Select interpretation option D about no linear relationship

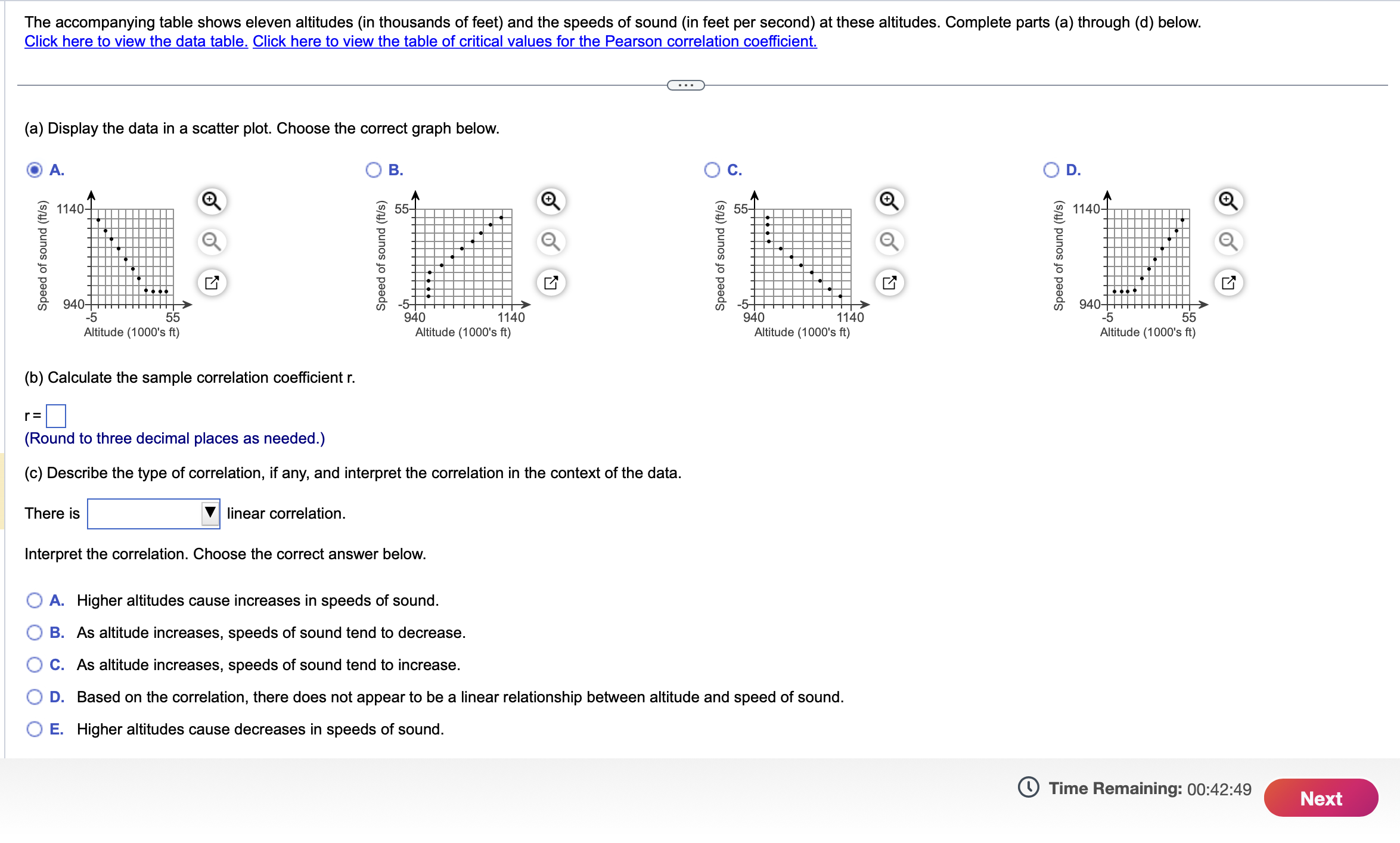(x=35, y=696)
